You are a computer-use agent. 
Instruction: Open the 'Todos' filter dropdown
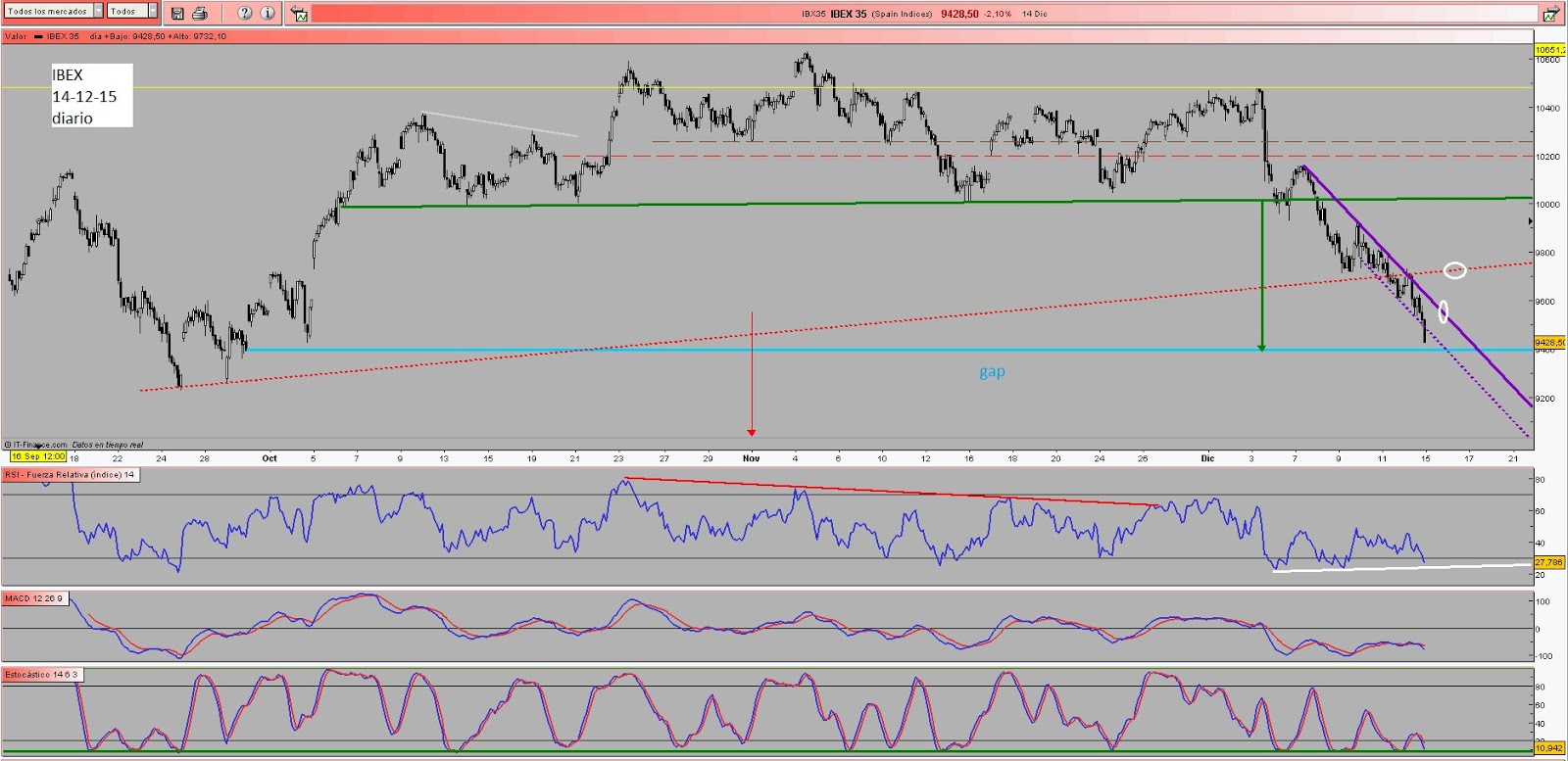point(132,11)
